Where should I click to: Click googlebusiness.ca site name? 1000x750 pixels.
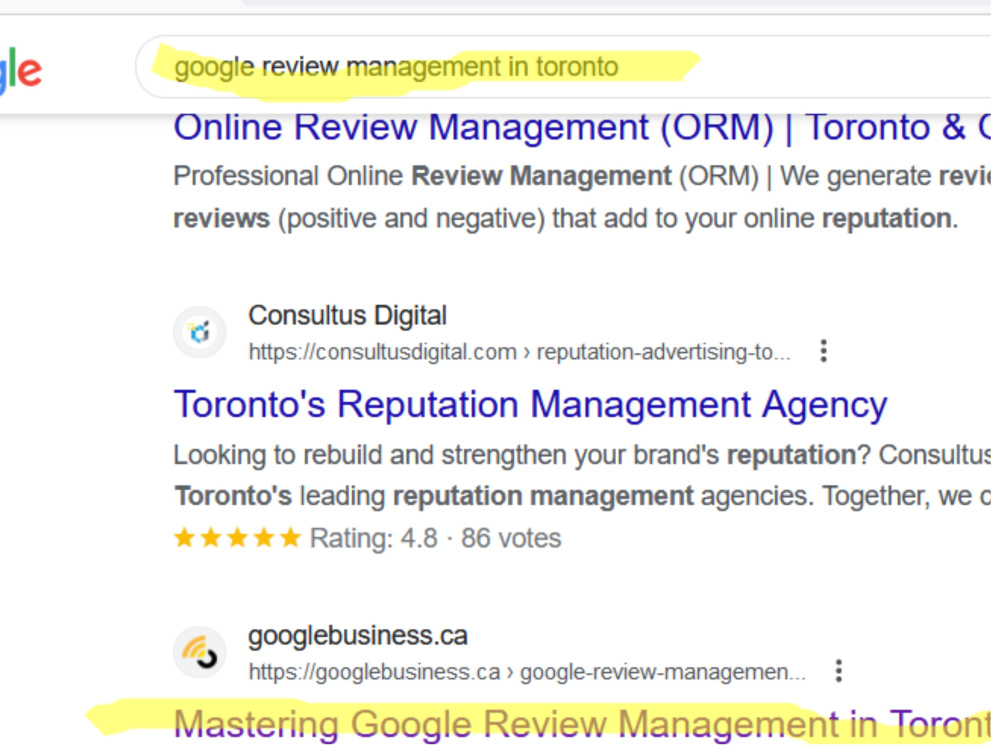click(358, 636)
